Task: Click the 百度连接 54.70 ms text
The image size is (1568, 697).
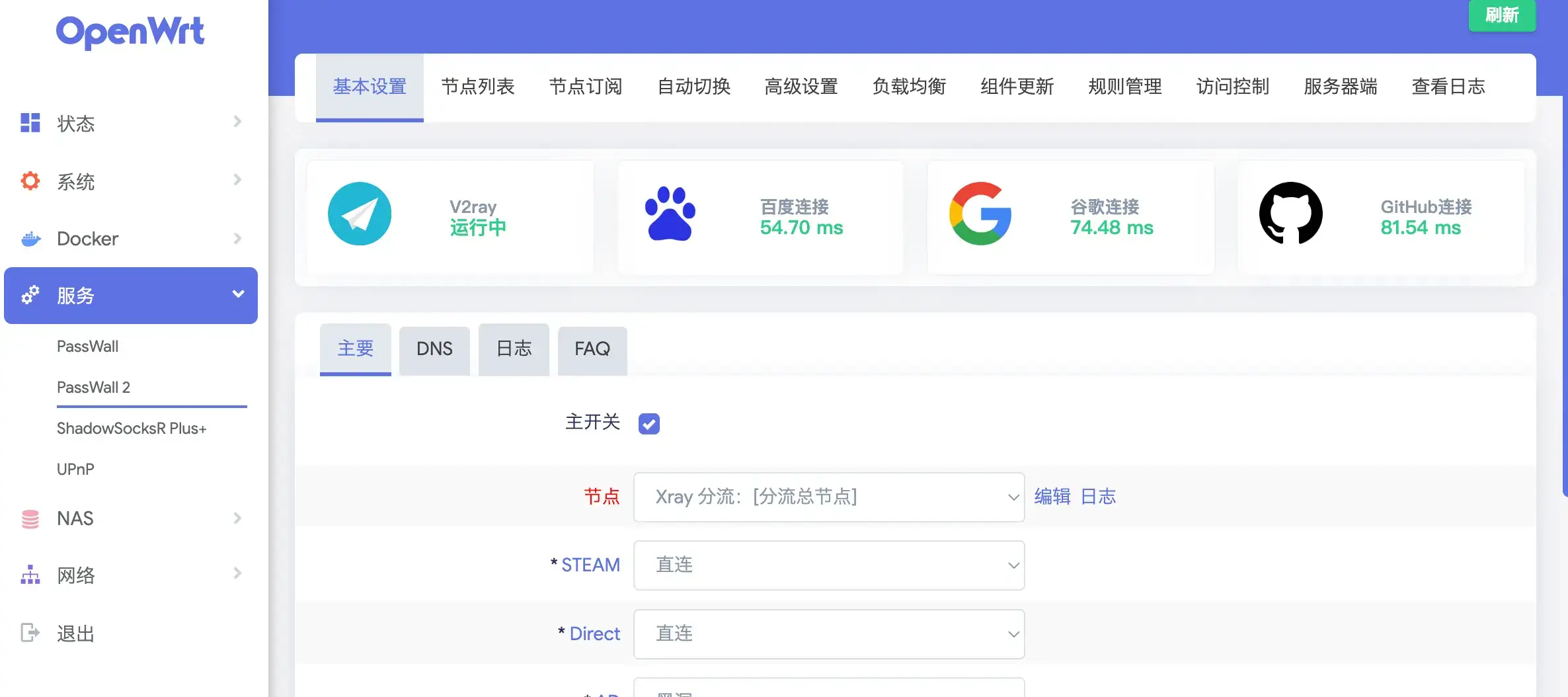Action: click(801, 218)
